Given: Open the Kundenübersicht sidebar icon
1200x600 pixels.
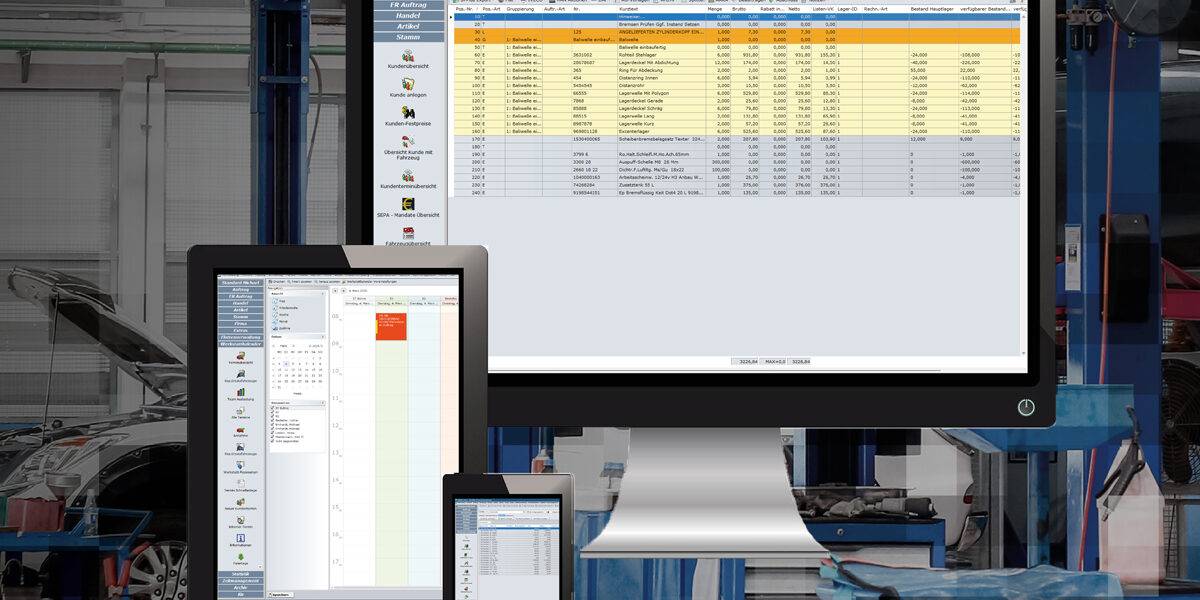Looking at the screenshot, I should pyautogui.click(x=408, y=53).
